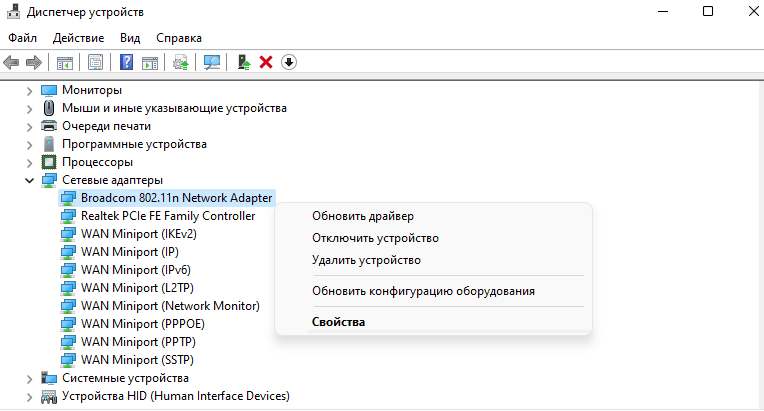The image size is (764, 411).
Task: Click the Системные устройства folder icon
Action: point(49,378)
